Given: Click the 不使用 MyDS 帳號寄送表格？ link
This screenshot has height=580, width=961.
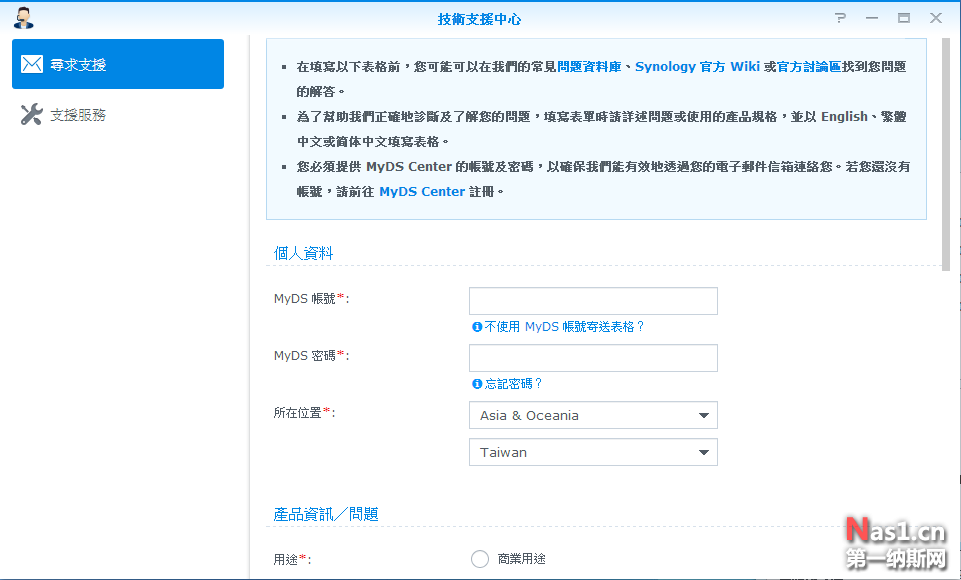Looking at the screenshot, I should point(564,327).
